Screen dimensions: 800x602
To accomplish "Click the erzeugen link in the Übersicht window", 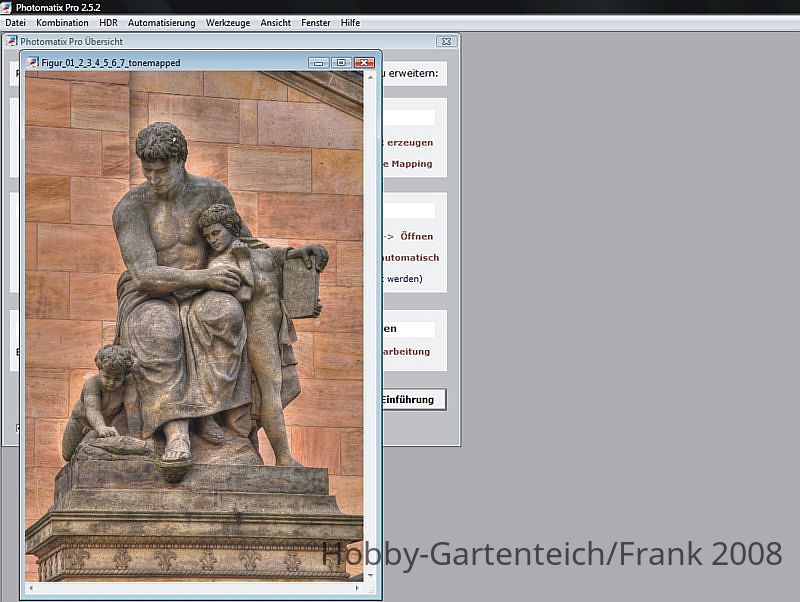I will [410, 143].
